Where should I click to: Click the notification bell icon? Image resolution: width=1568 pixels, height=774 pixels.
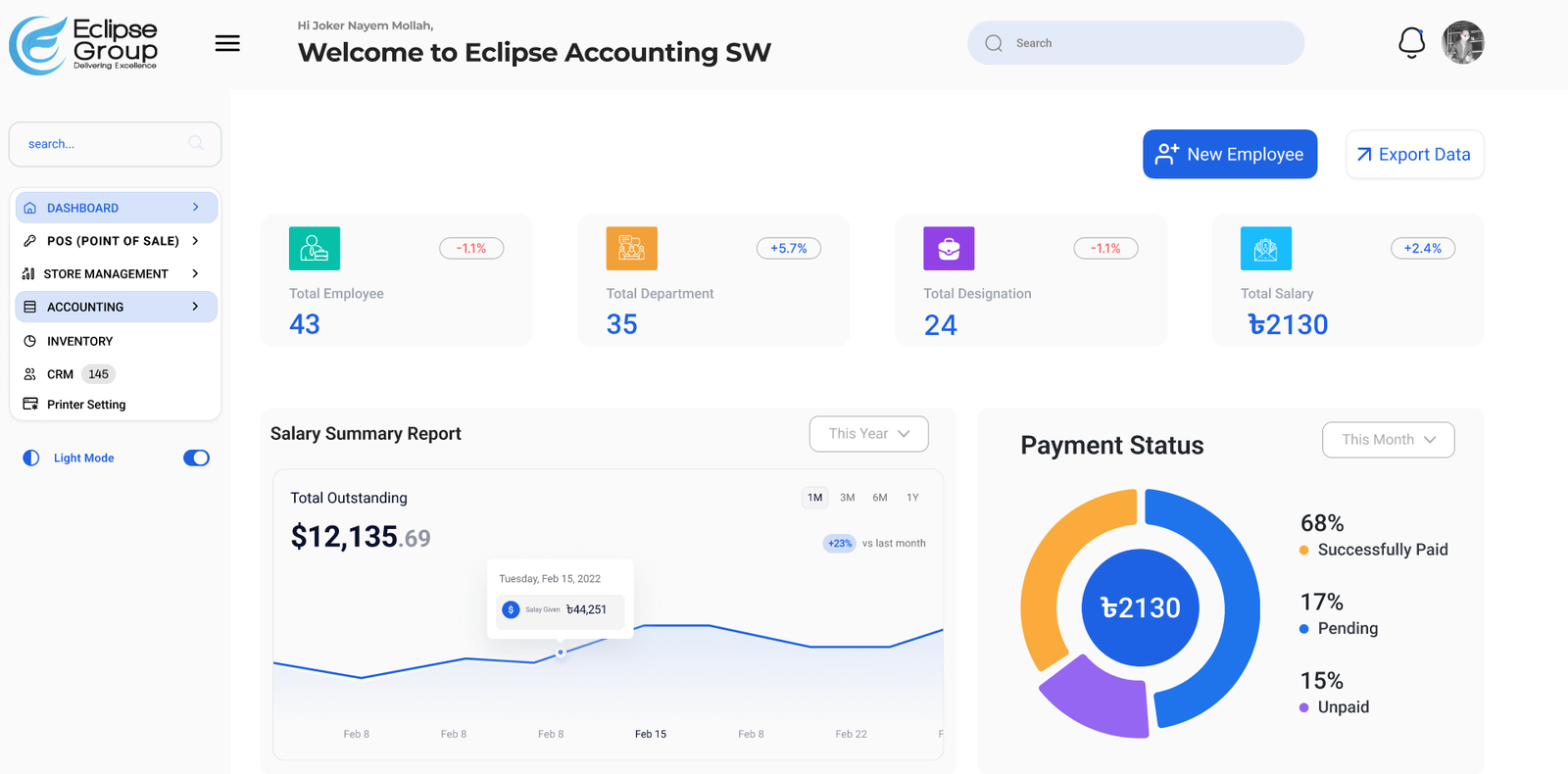(1411, 43)
